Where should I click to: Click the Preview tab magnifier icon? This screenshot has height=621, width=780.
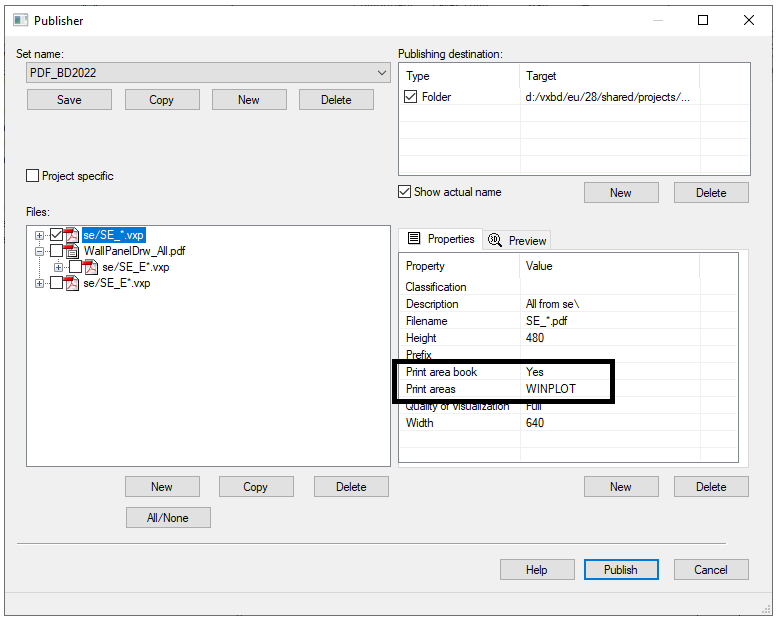[495, 240]
